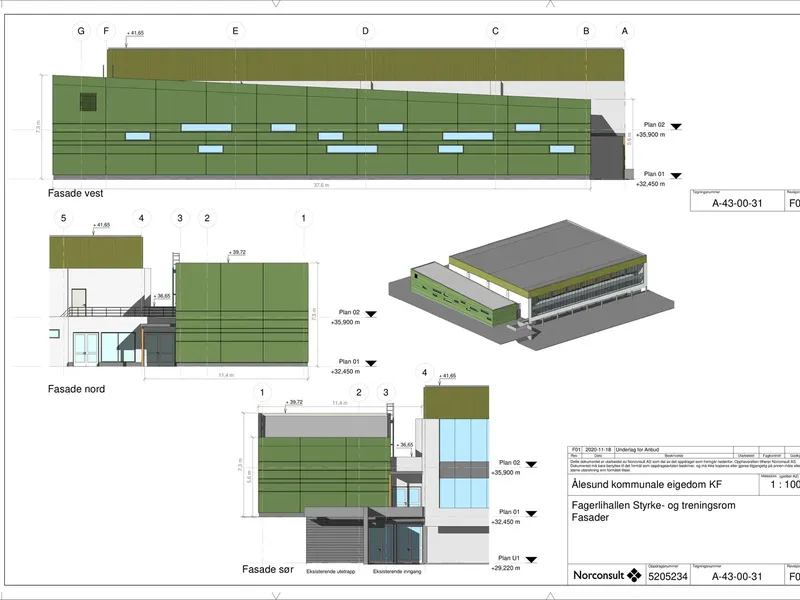Click Plan 02 level triangle beside Fasade vest
Screen dimensions: 800x600
click(676, 127)
